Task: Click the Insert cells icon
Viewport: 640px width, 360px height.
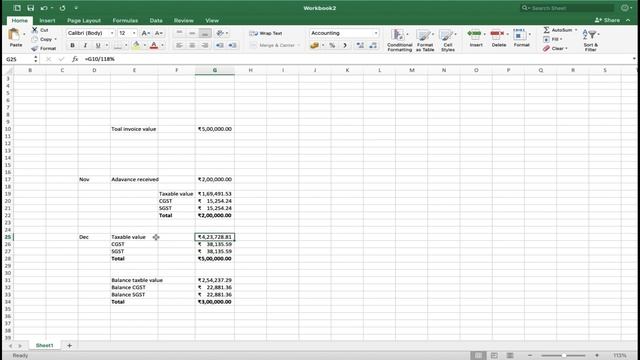Action: point(474,34)
